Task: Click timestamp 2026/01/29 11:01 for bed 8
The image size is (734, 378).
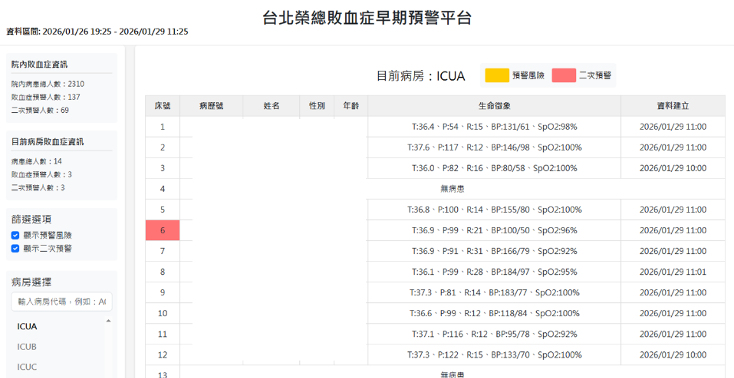Action: coord(673,272)
